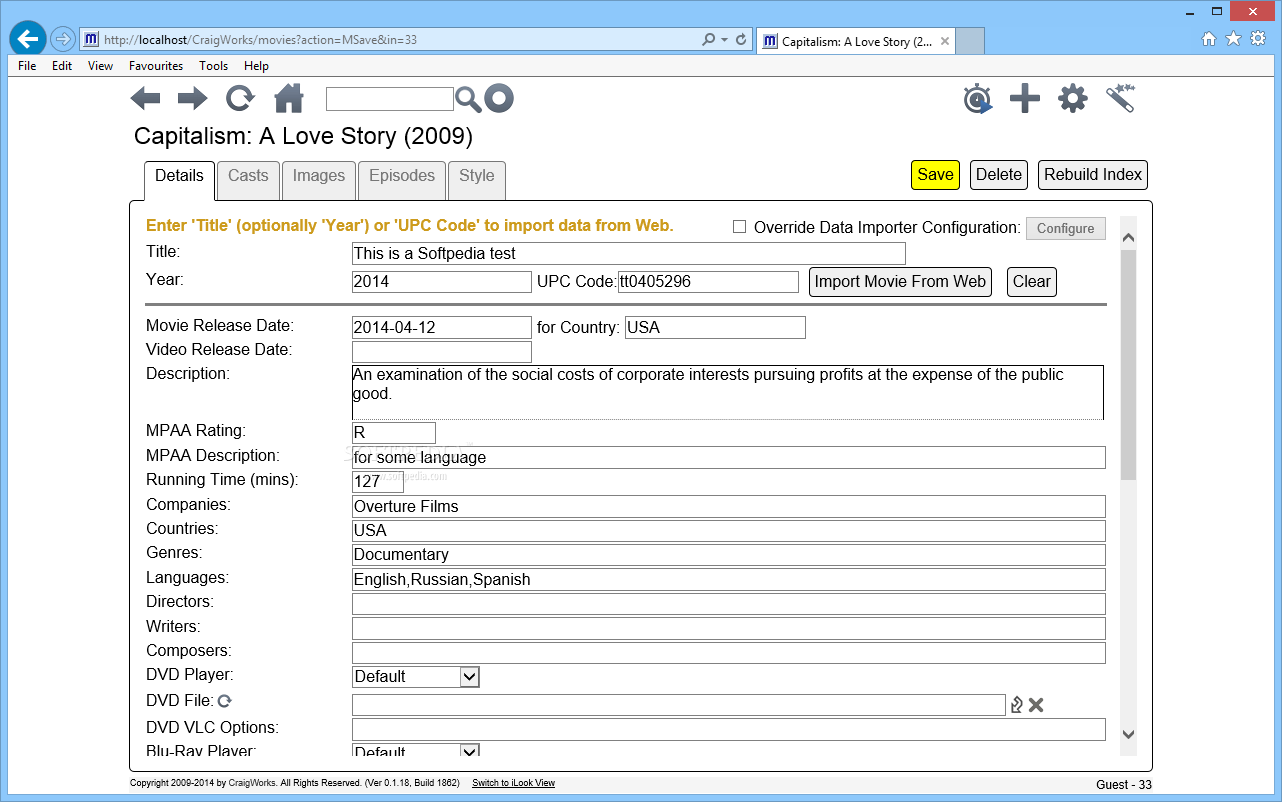Select the Capitalism: A Love Story browser tab

point(856,41)
